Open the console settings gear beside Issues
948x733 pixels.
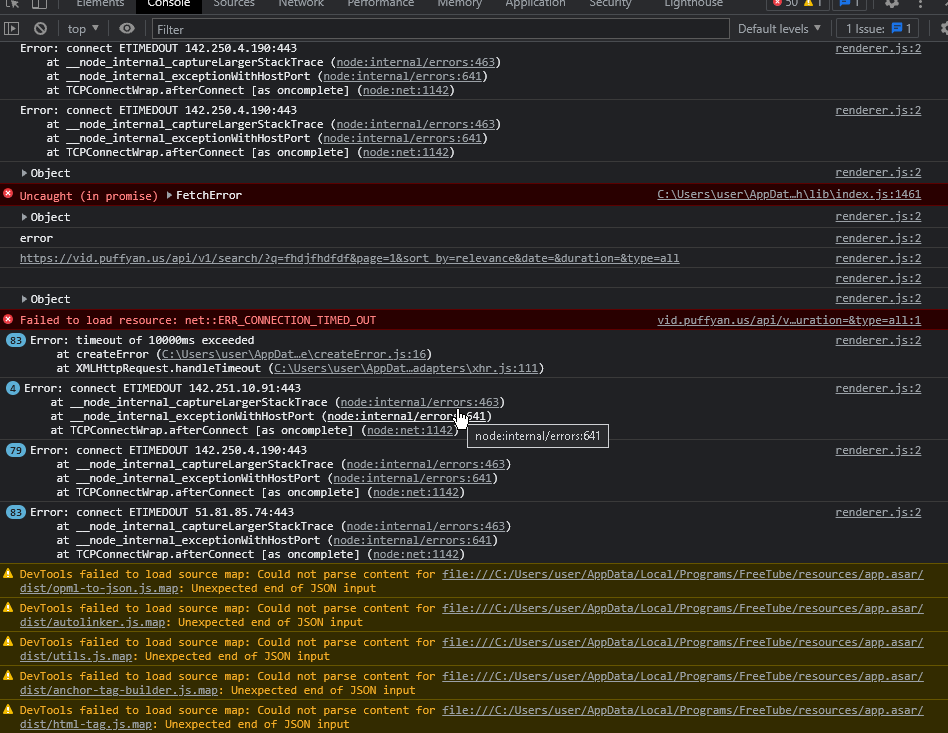[944, 28]
